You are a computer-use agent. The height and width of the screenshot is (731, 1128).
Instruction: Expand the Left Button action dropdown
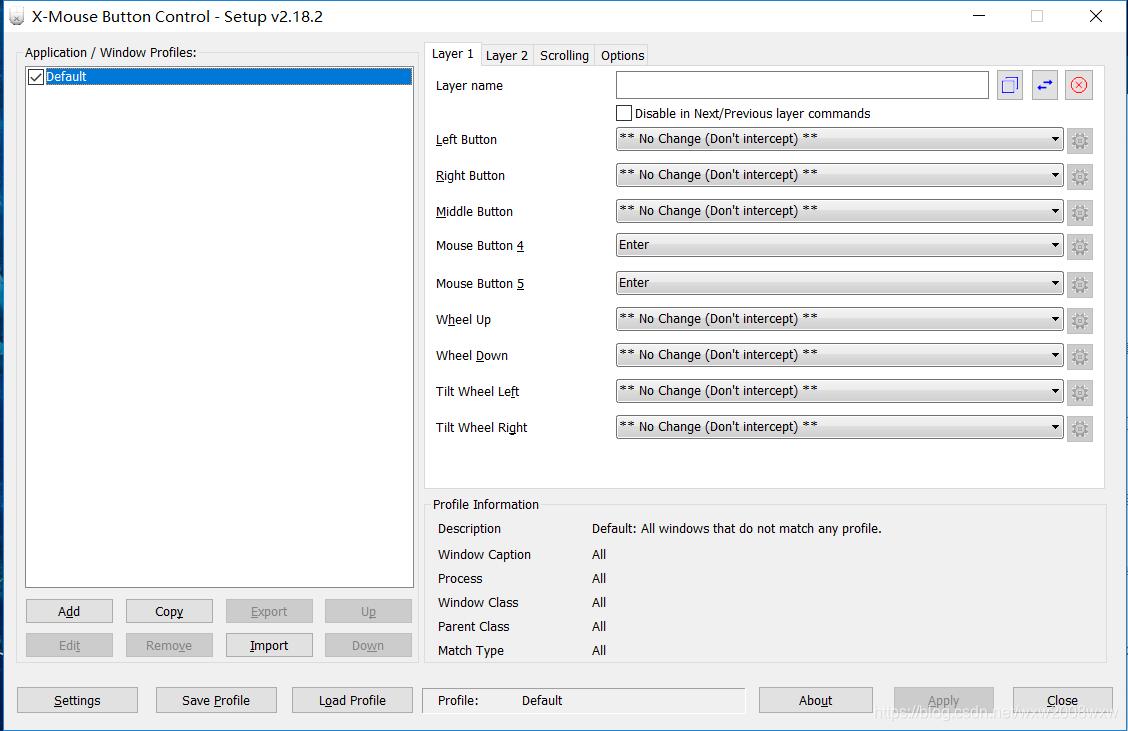pyautogui.click(x=840, y=139)
